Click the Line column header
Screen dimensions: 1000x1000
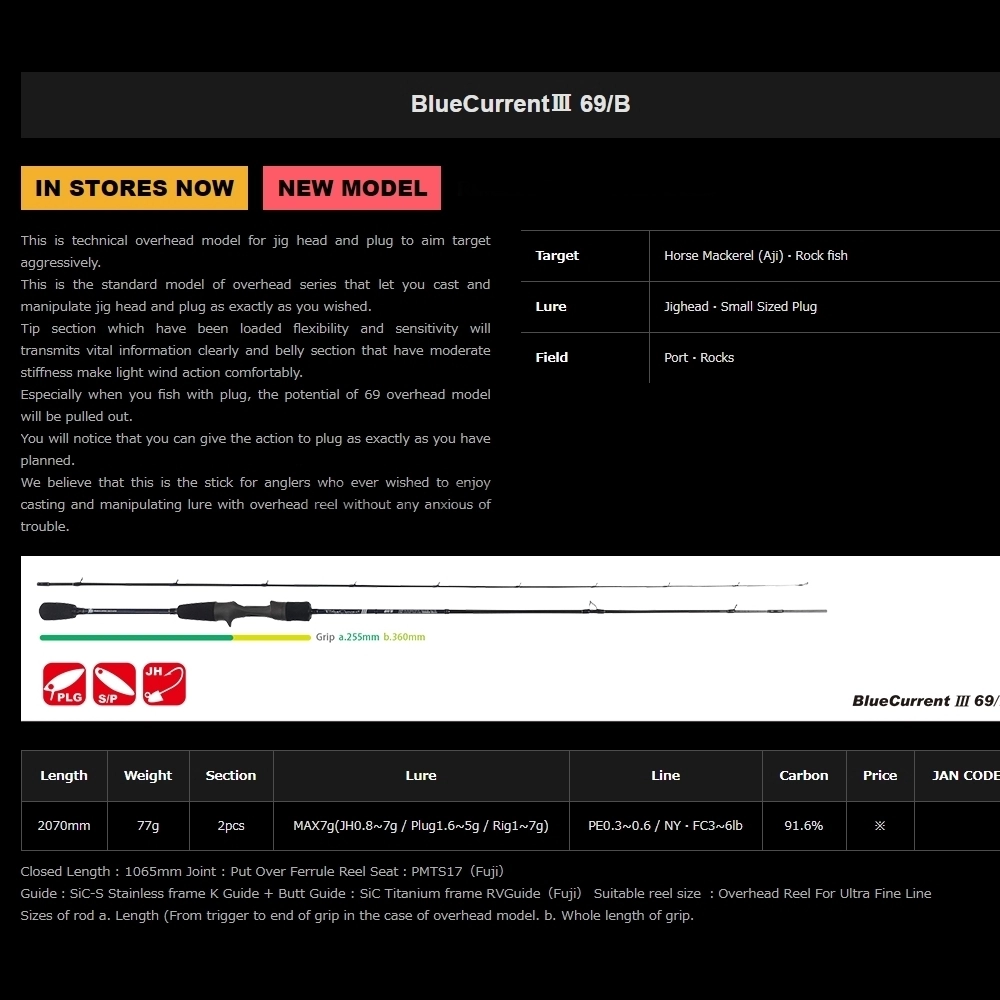pyautogui.click(x=666, y=776)
